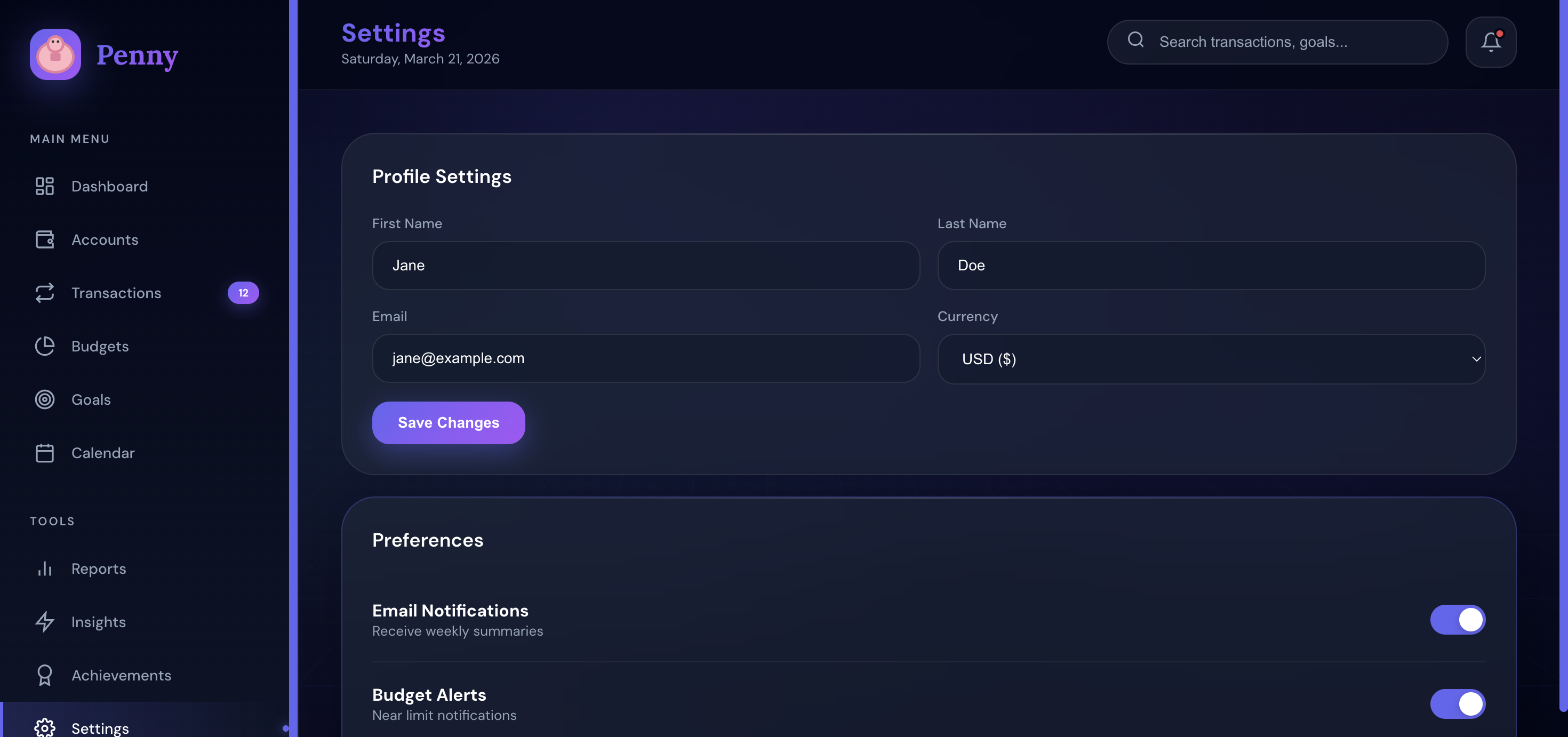Go to Transactions in the main menu
This screenshot has width=1568, height=737.
click(x=116, y=293)
